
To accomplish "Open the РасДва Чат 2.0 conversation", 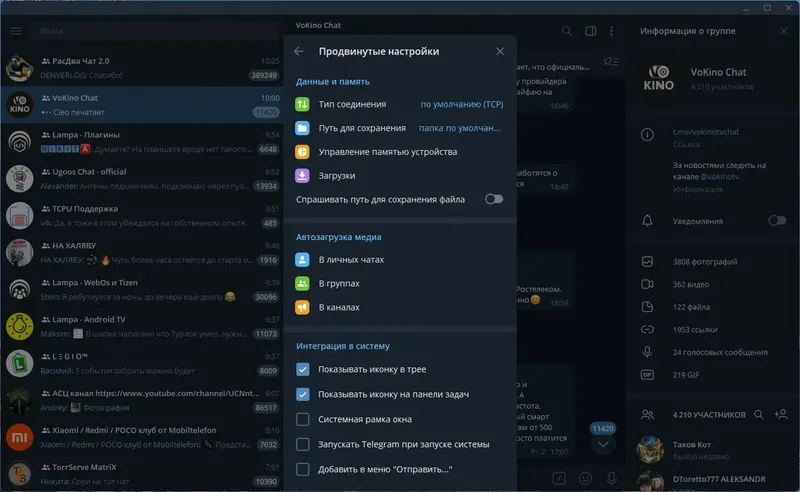I will click(x=142, y=68).
